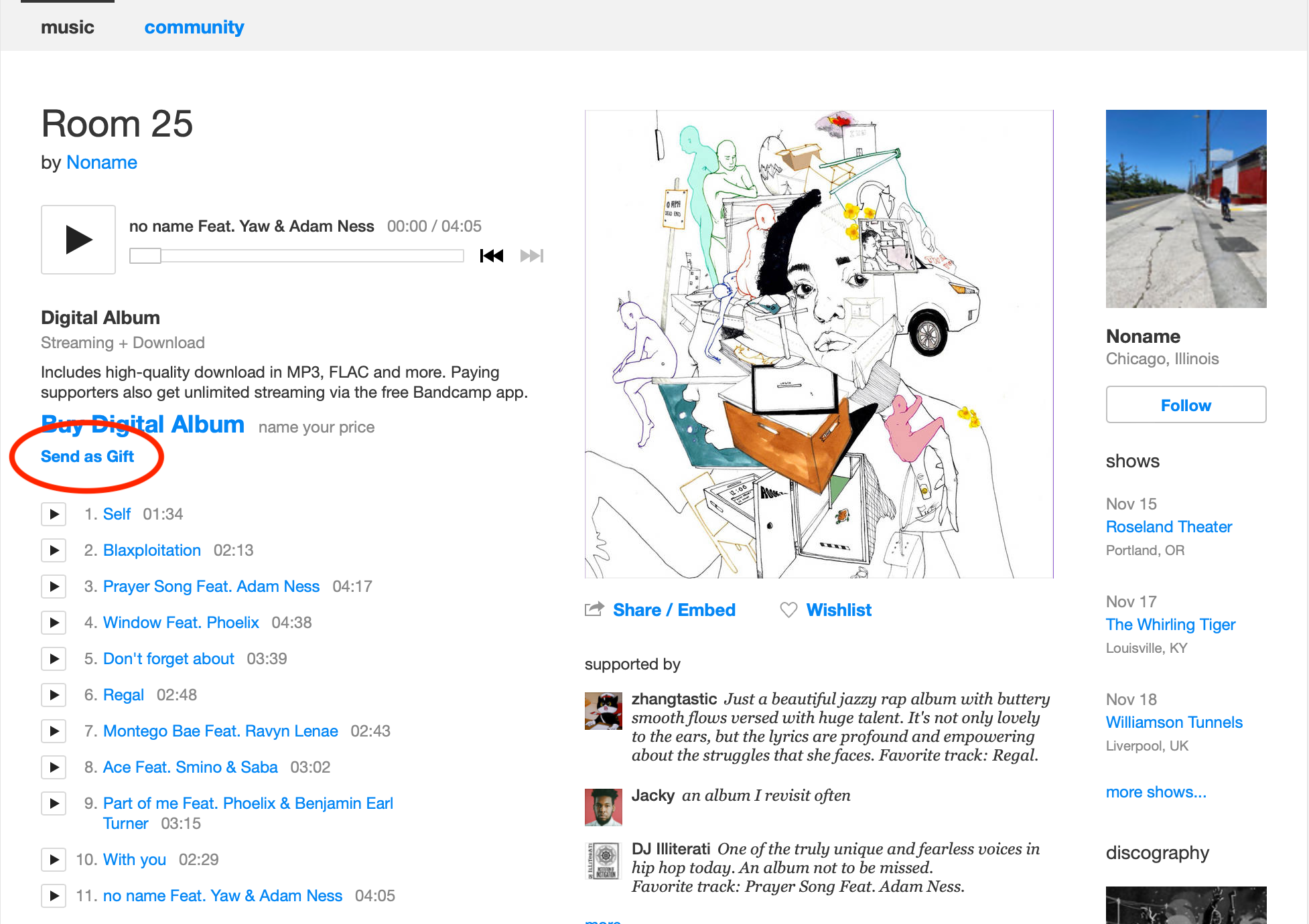The image size is (1309, 924).
Task: Open the discography album thumbnail
Action: coord(1186,905)
